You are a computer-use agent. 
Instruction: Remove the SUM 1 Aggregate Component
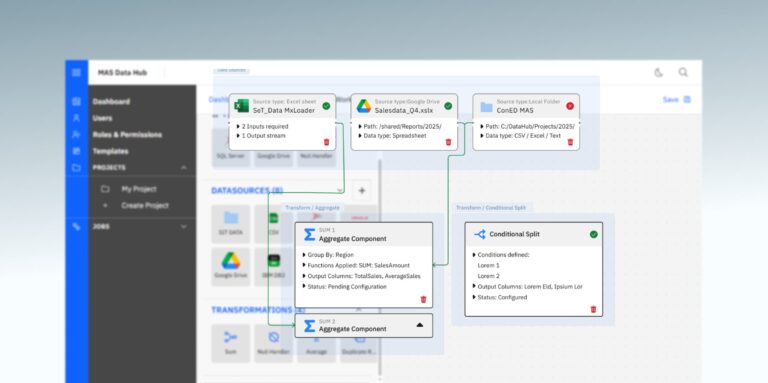tap(424, 299)
